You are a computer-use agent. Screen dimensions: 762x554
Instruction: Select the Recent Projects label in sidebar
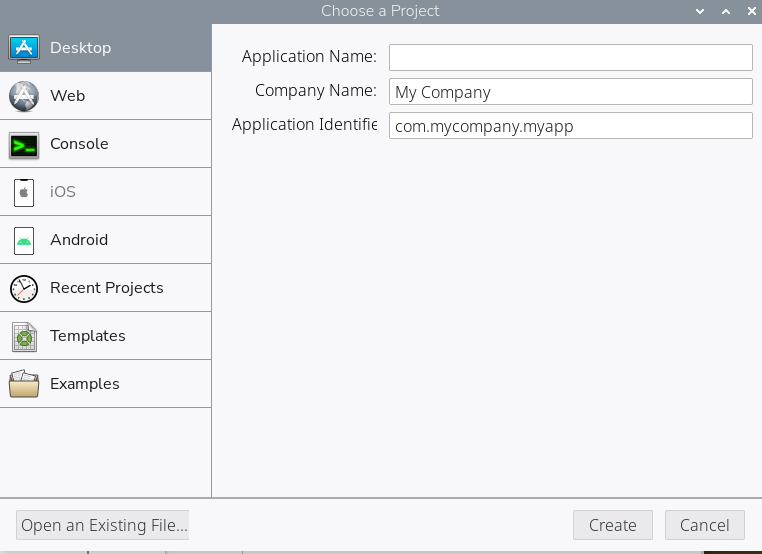(106, 288)
